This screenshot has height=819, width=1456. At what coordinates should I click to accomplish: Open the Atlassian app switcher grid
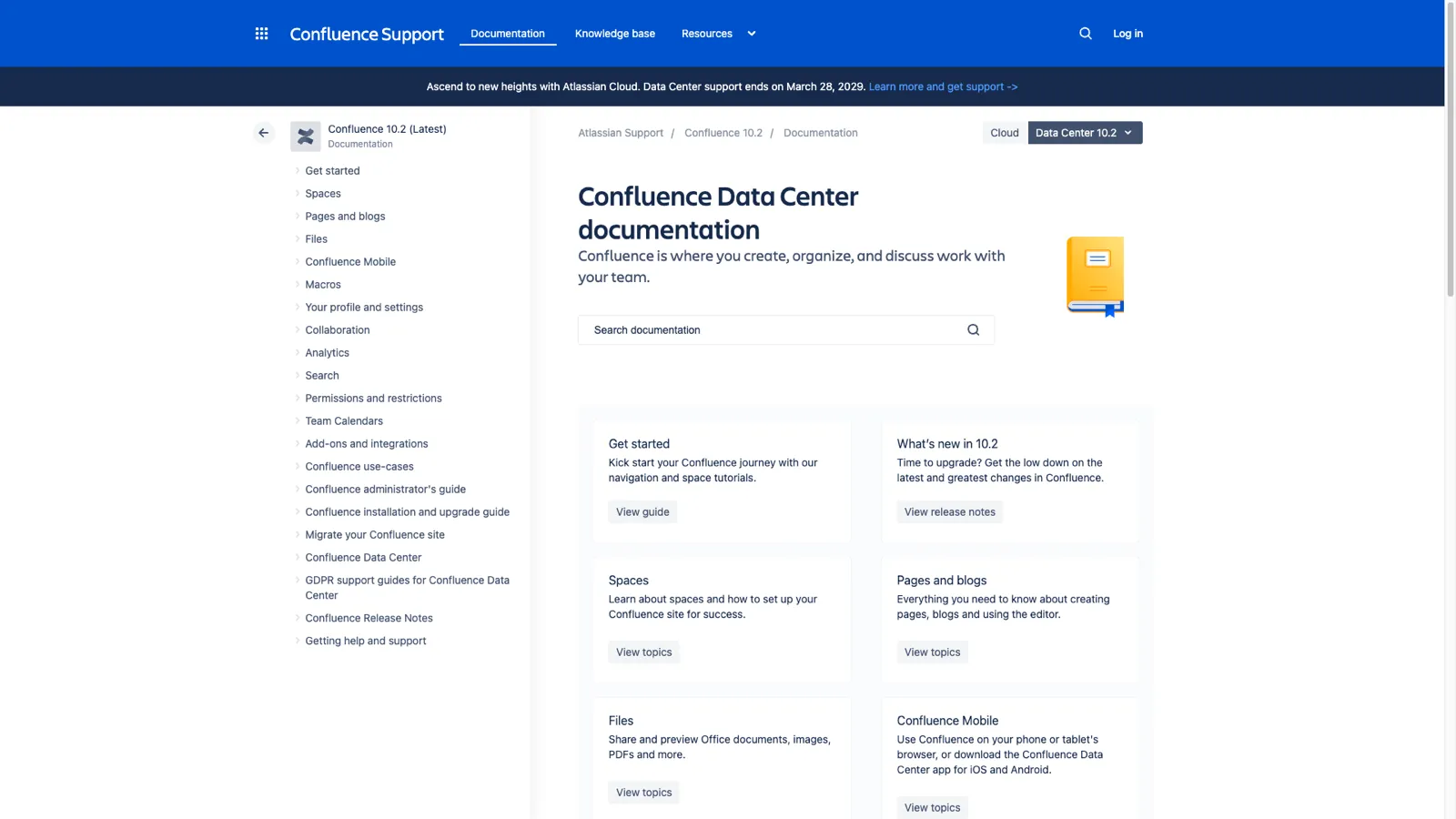click(x=261, y=34)
